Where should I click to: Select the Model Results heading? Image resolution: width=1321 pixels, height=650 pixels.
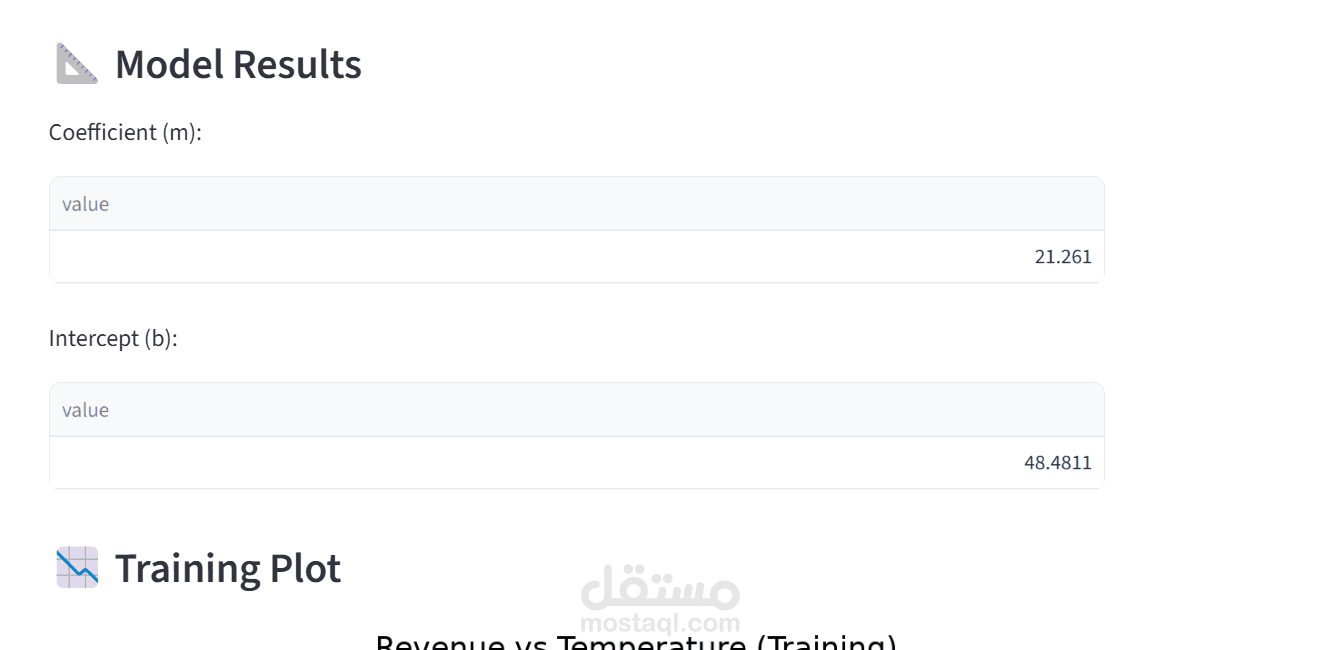[x=238, y=64]
